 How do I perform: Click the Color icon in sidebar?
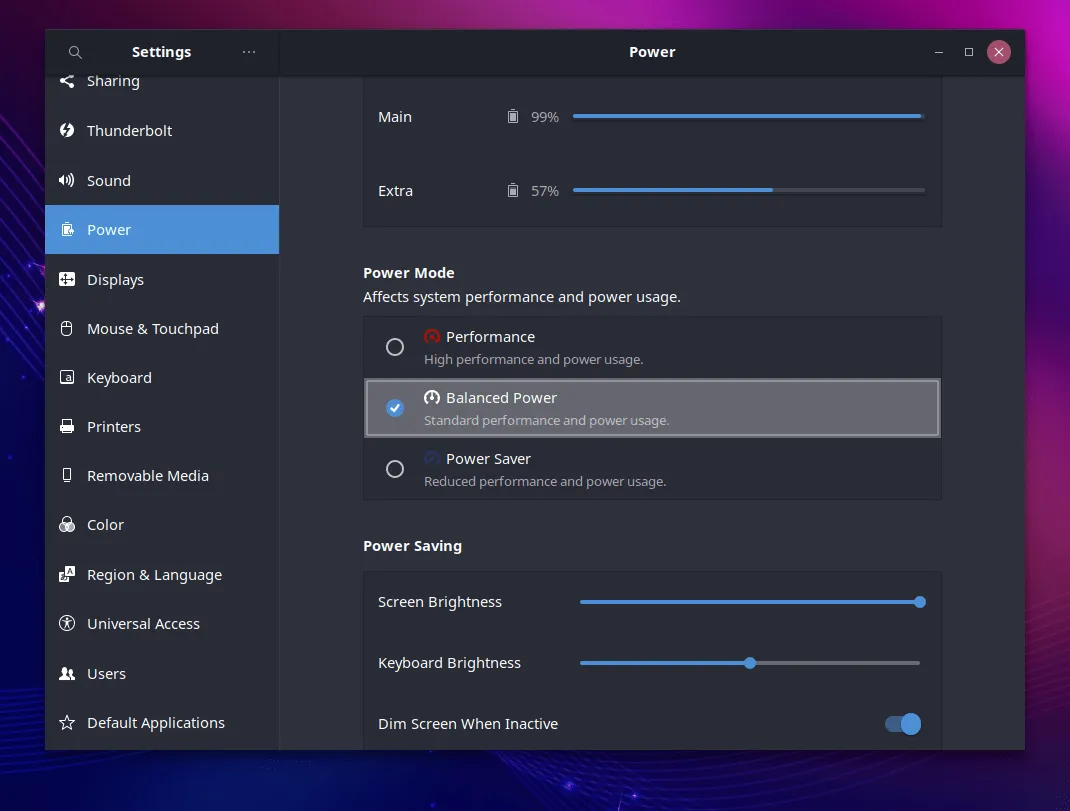click(67, 524)
